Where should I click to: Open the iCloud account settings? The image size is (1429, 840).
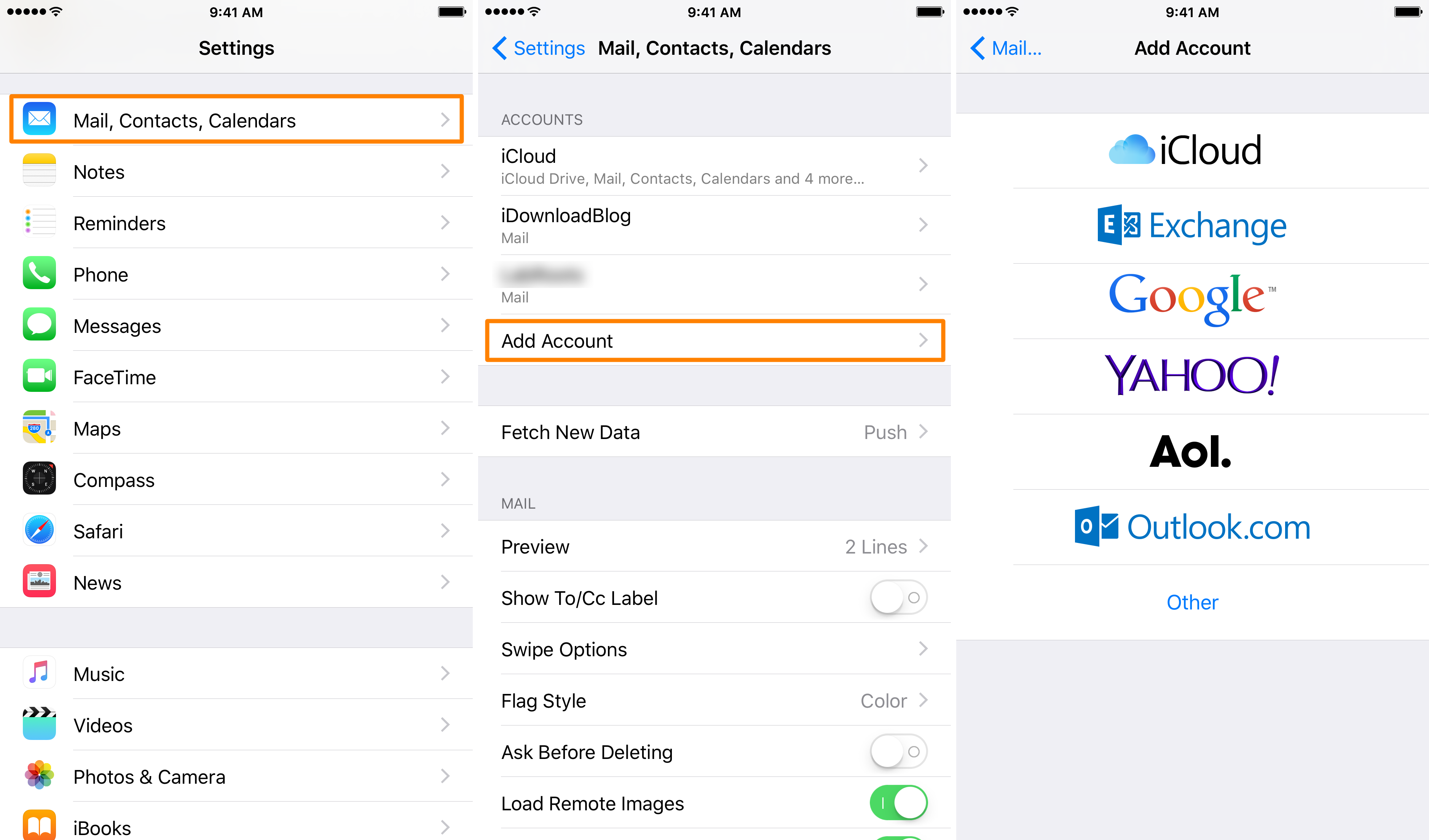[714, 168]
